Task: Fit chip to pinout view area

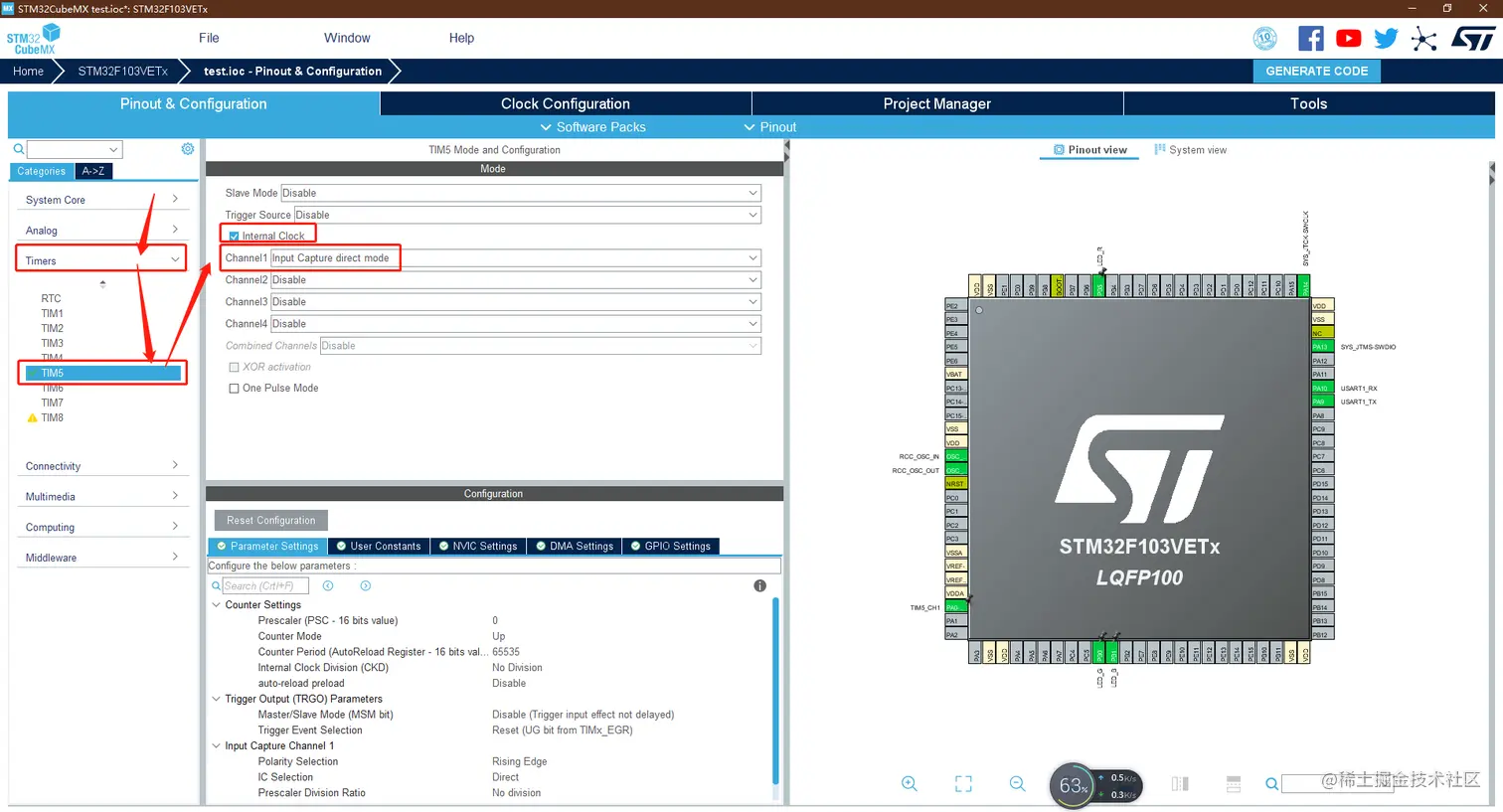Action: pyautogui.click(x=963, y=784)
